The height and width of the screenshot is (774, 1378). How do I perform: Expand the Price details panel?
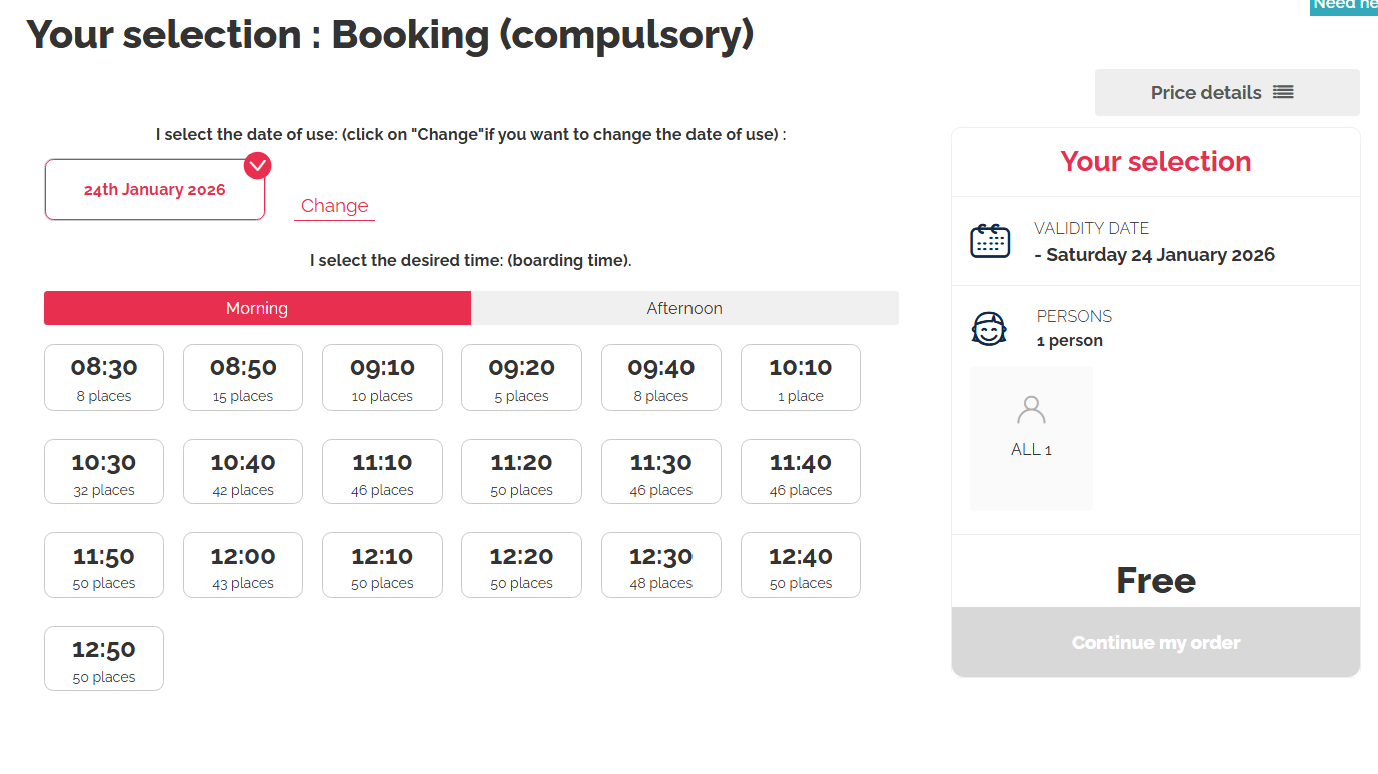pyautogui.click(x=1226, y=92)
